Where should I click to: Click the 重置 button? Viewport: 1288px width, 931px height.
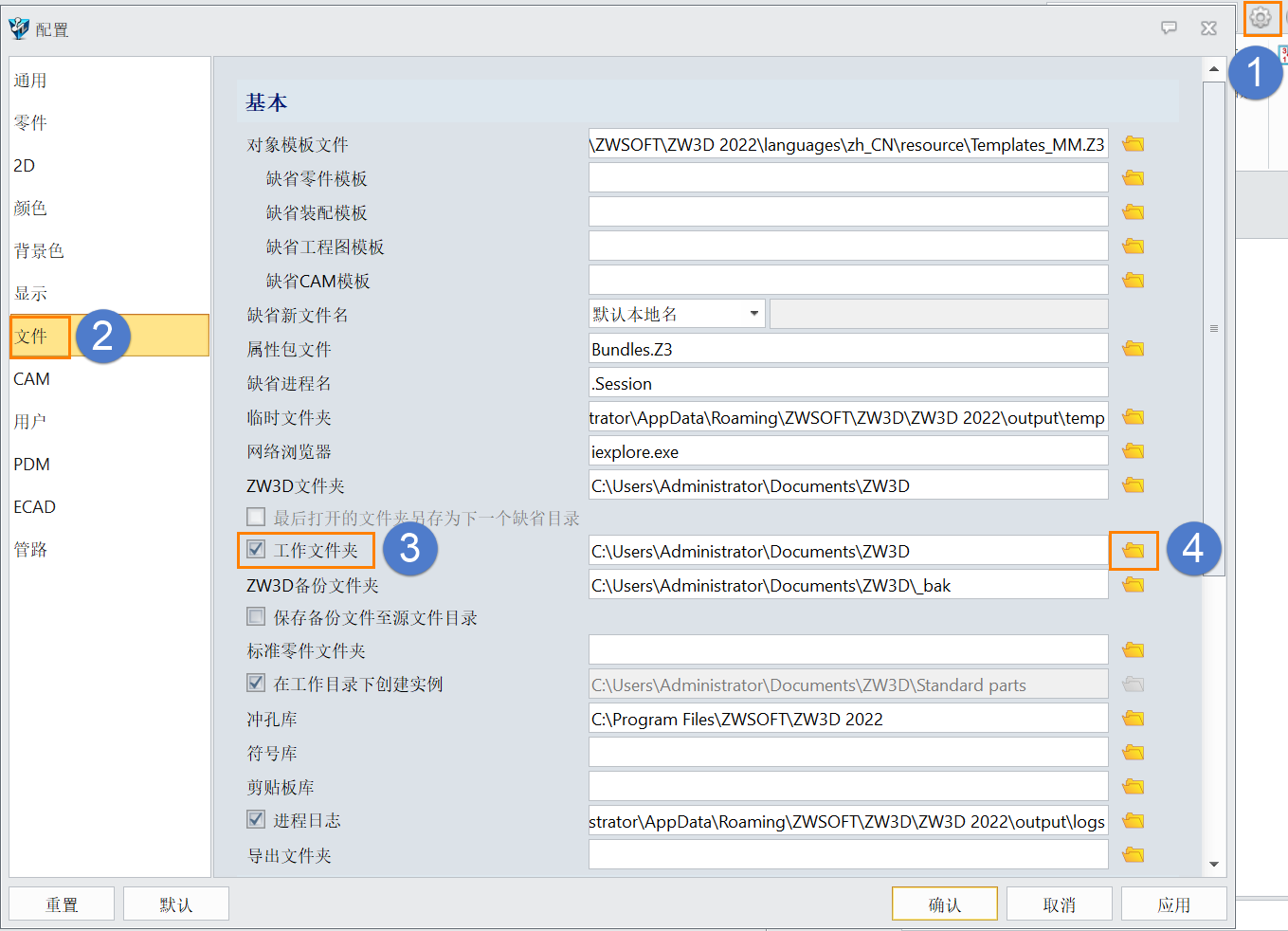pos(62,904)
